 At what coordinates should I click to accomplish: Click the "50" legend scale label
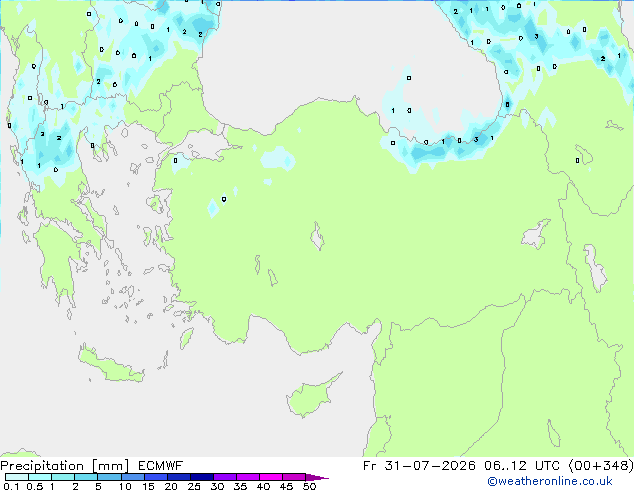coord(309,486)
